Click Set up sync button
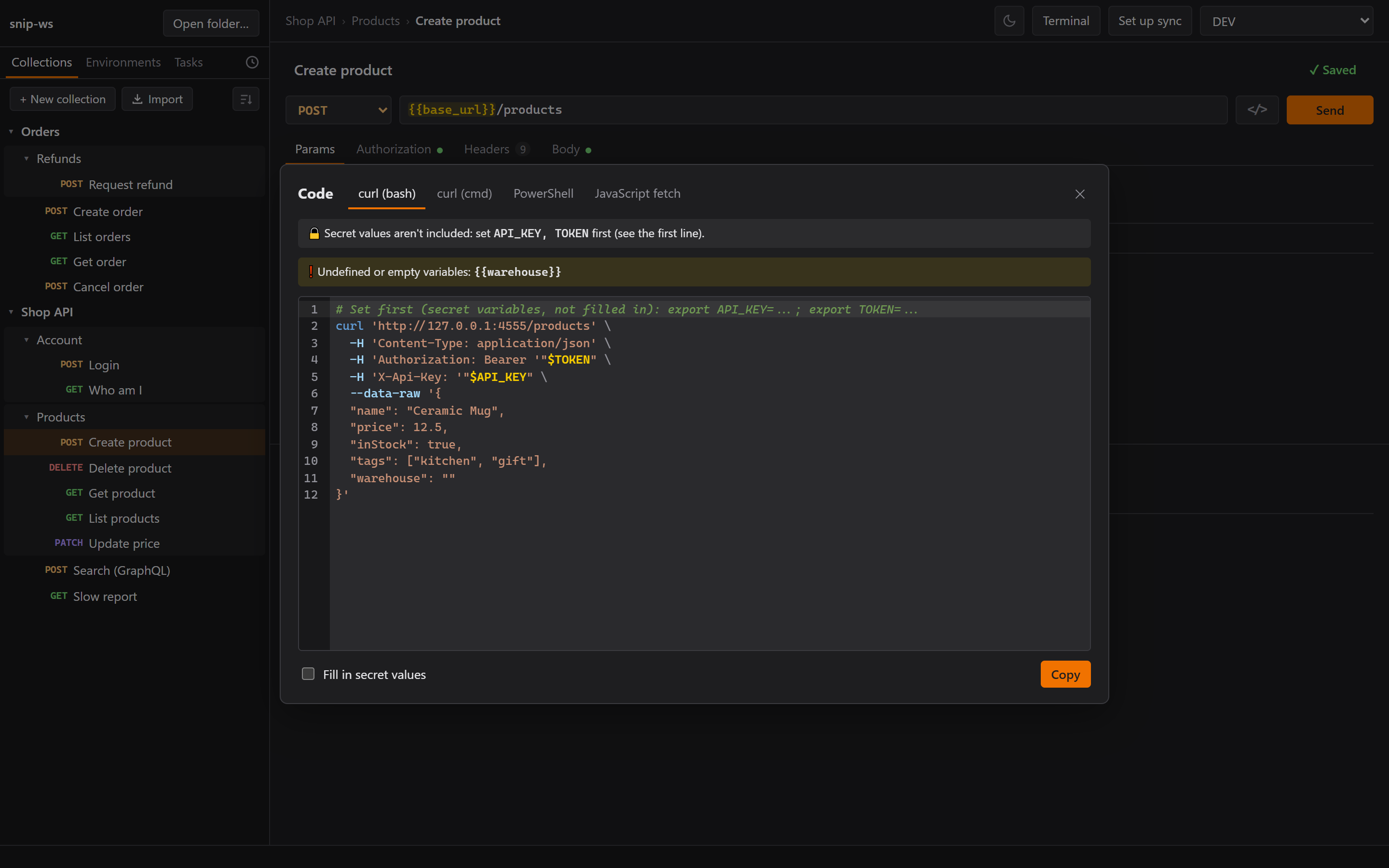Viewport: 1389px width, 868px height. point(1150,21)
